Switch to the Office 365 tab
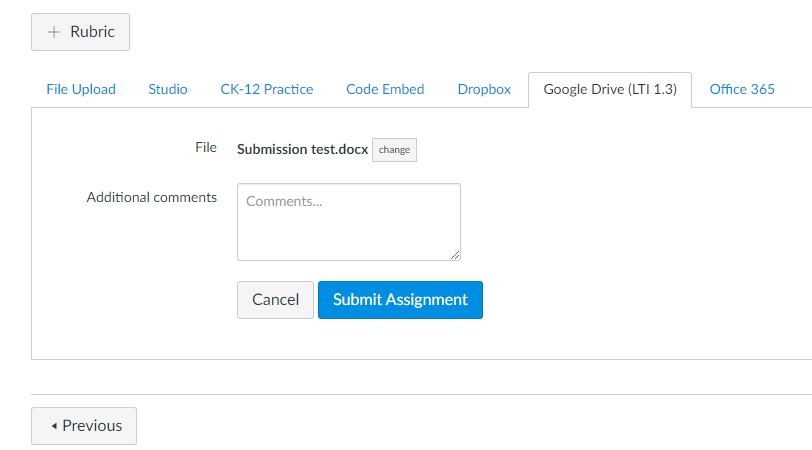 pos(742,89)
